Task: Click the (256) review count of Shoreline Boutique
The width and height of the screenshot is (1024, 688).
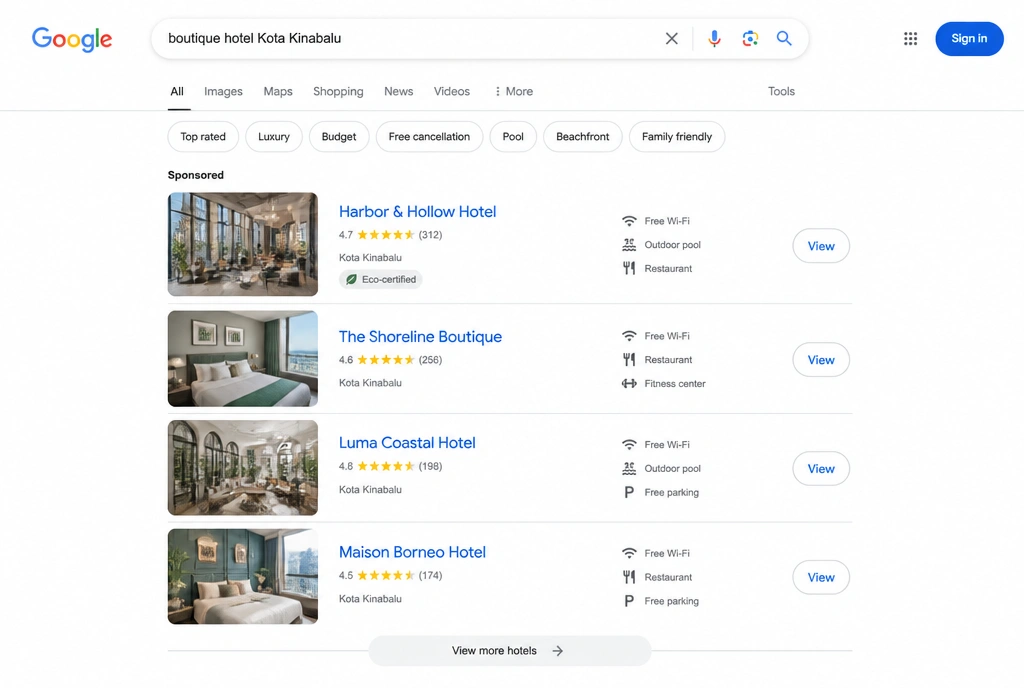Action: pyautogui.click(x=430, y=360)
